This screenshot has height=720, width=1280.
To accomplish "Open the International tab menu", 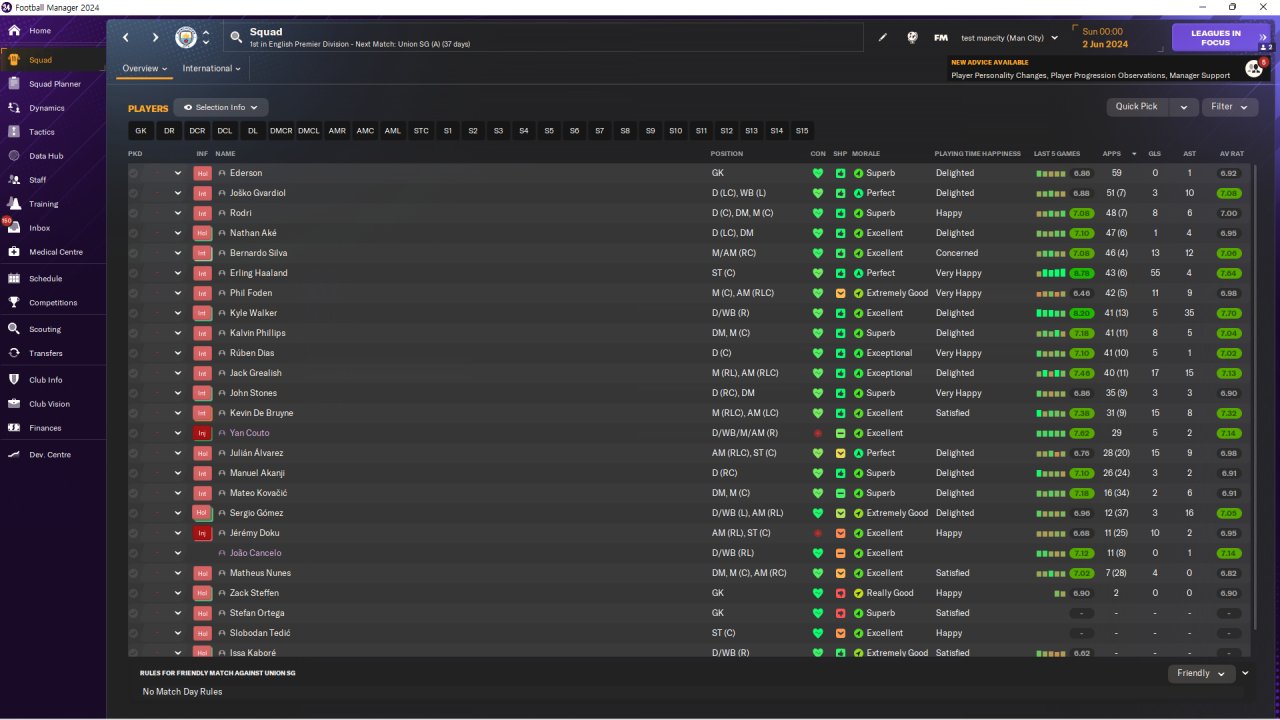I will click(212, 69).
